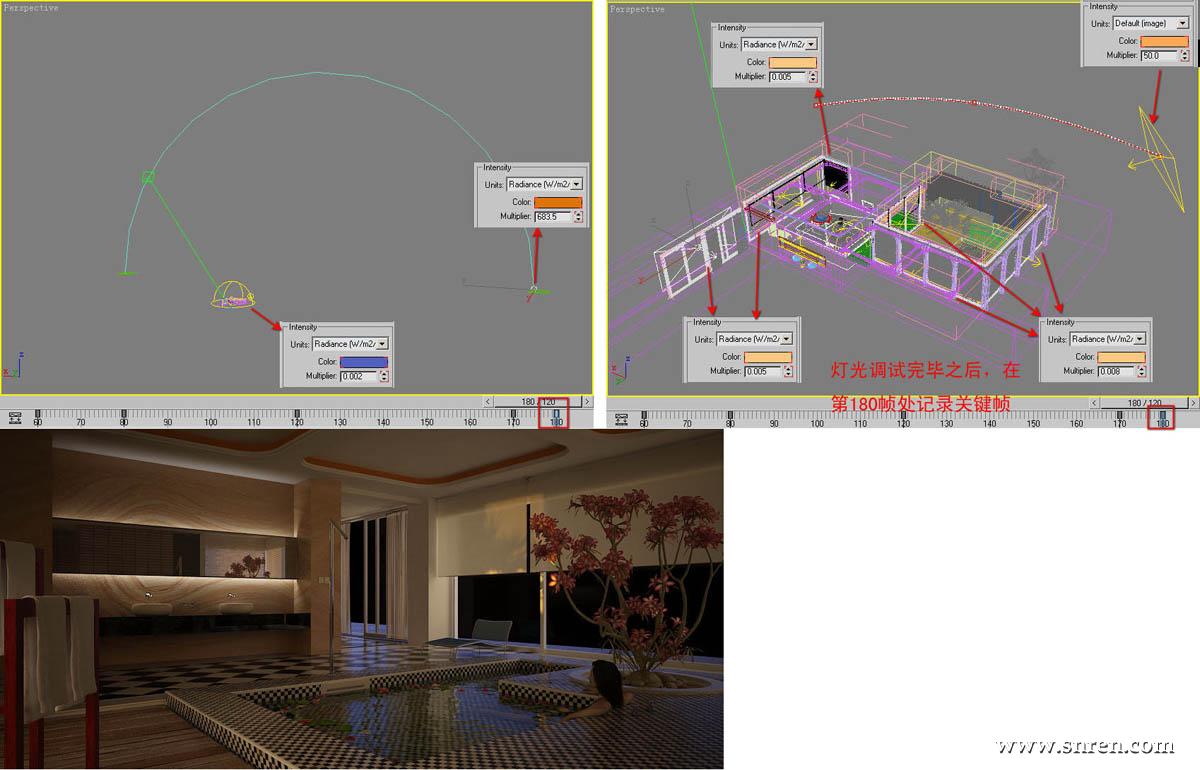
Task: Open Units dropdown in the upper 0.005 panel
Action: pyautogui.click(x=779, y=44)
